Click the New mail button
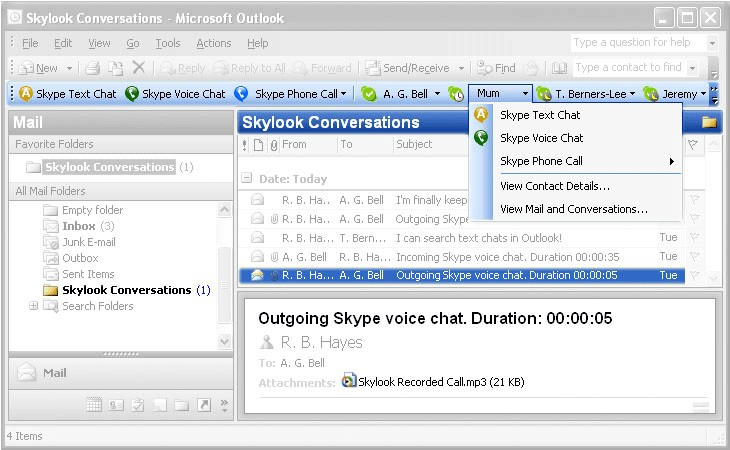 coord(39,68)
